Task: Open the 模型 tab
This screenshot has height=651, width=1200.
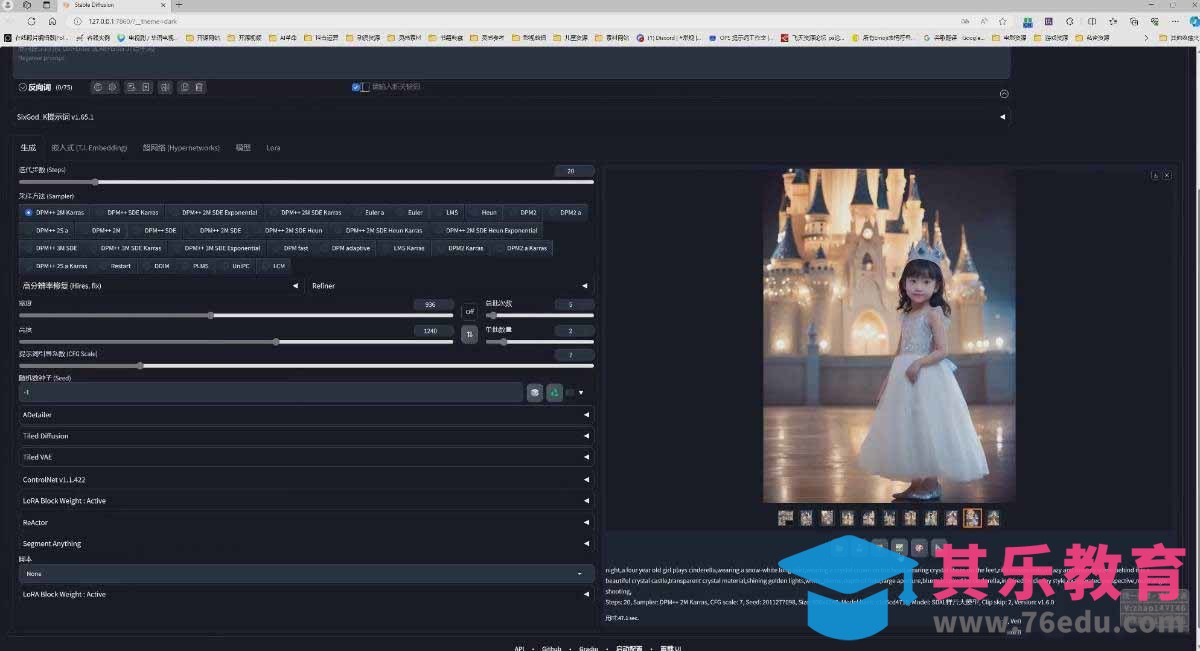Action: (243, 147)
